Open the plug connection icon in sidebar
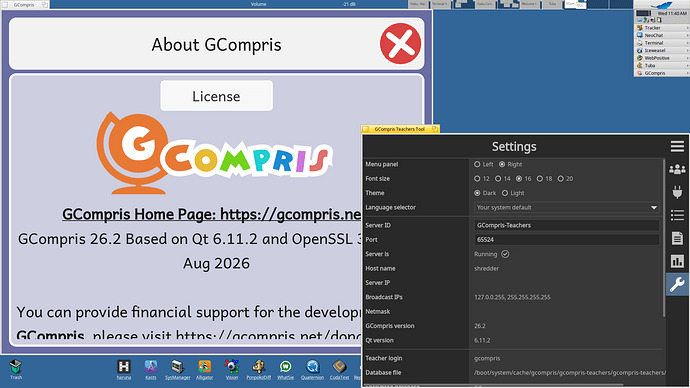690x388 pixels. coord(677,192)
